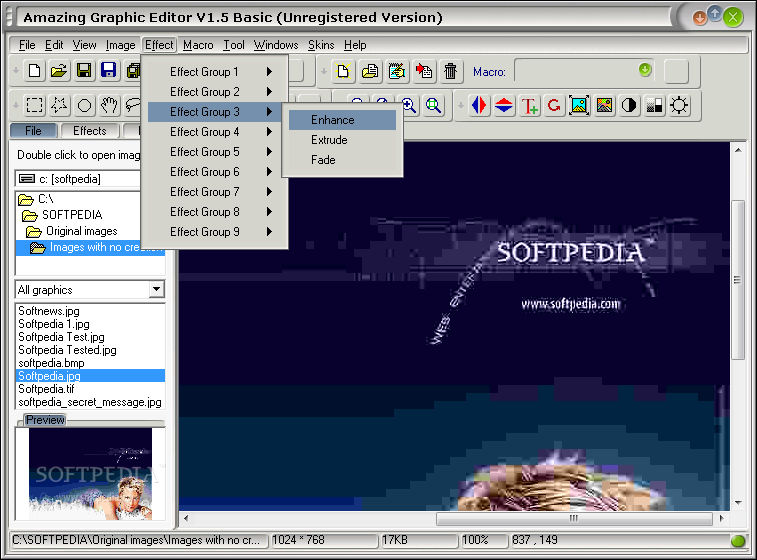Image resolution: width=757 pixels, height=560 pixels.
Task: Click the green status indicator in status bar
Action: coord(738,541)
